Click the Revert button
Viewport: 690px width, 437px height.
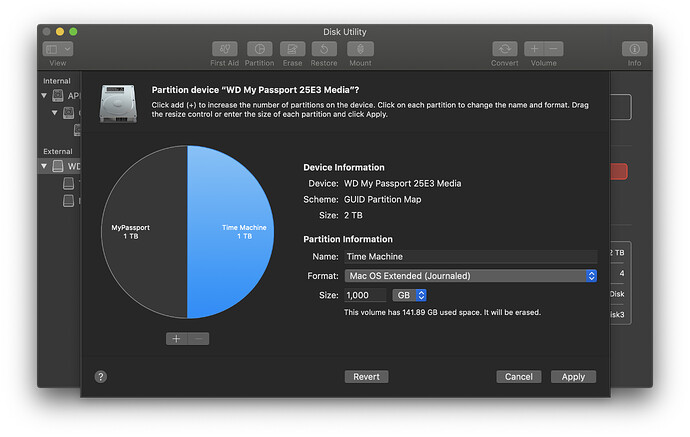point(366,377)
